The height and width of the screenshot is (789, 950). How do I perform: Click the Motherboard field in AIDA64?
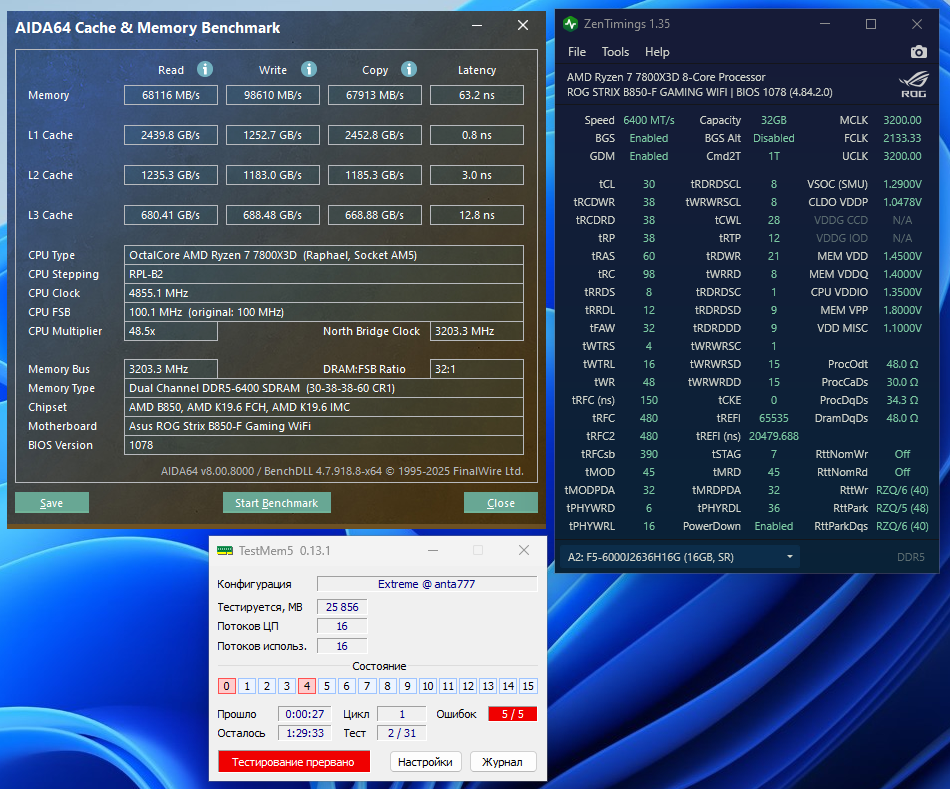(324, 426)
